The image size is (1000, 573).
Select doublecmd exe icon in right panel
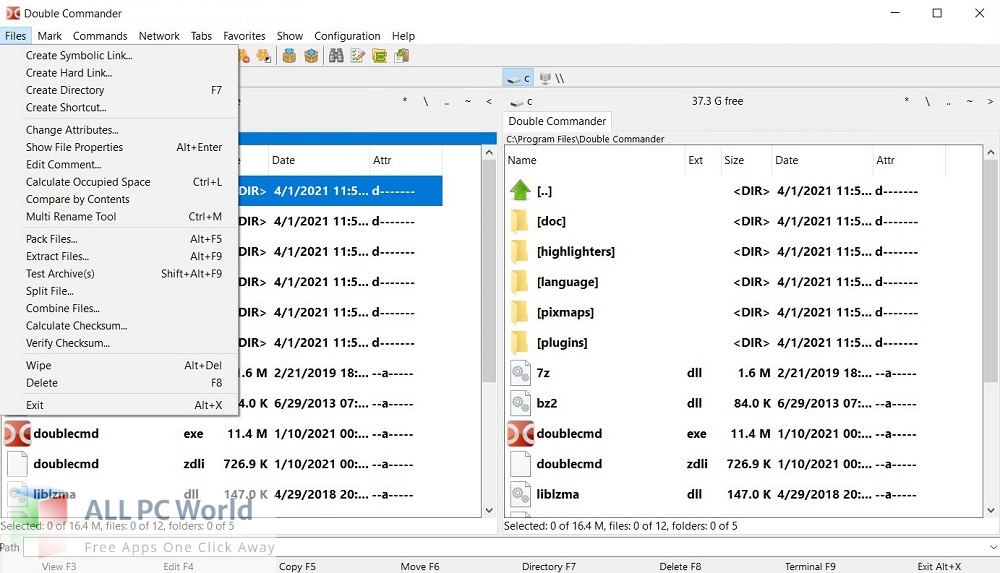tap(520, 433)
